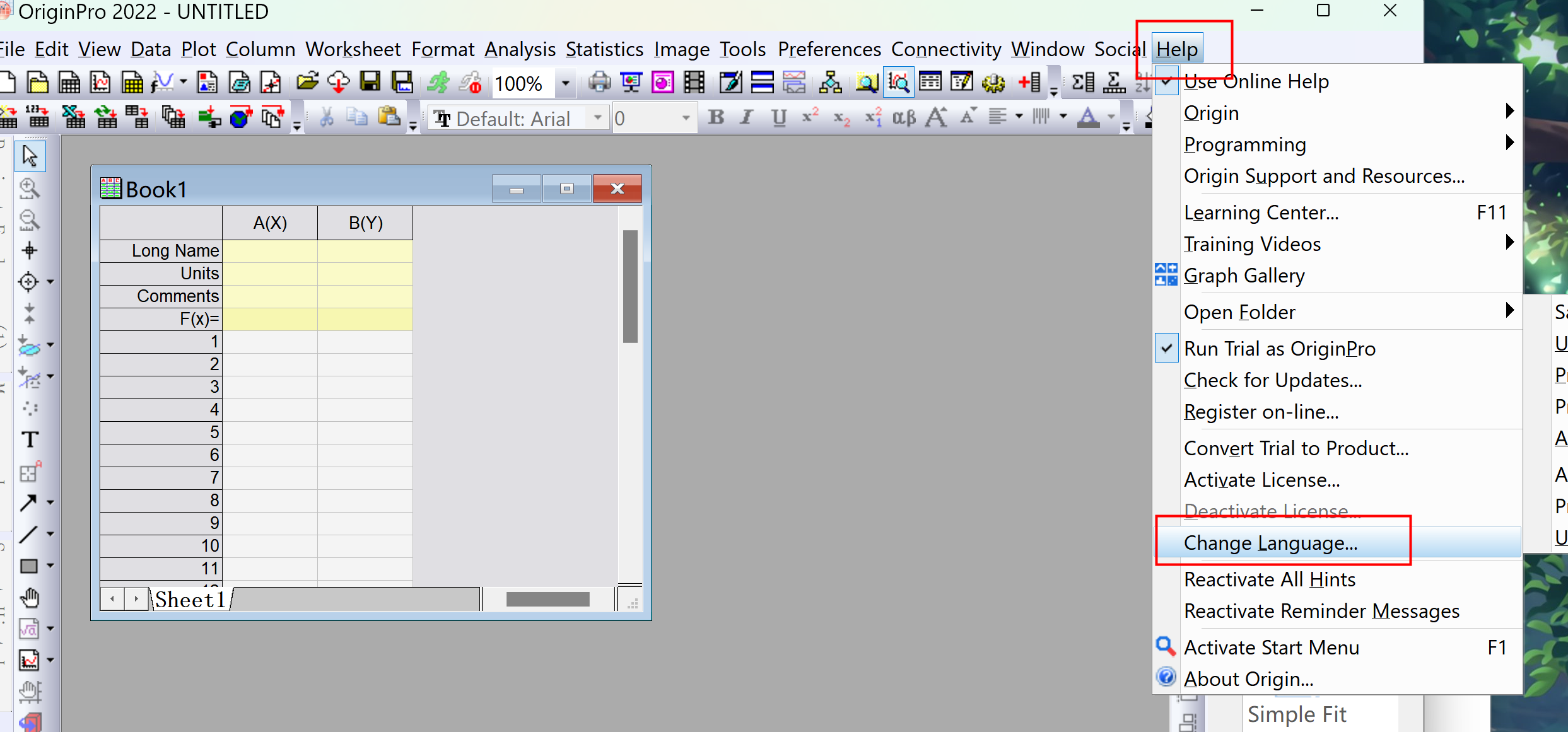Select the Pan hand tool
Image resolution: width=1568 pixels, height=732 pixels.
[30, 597]
